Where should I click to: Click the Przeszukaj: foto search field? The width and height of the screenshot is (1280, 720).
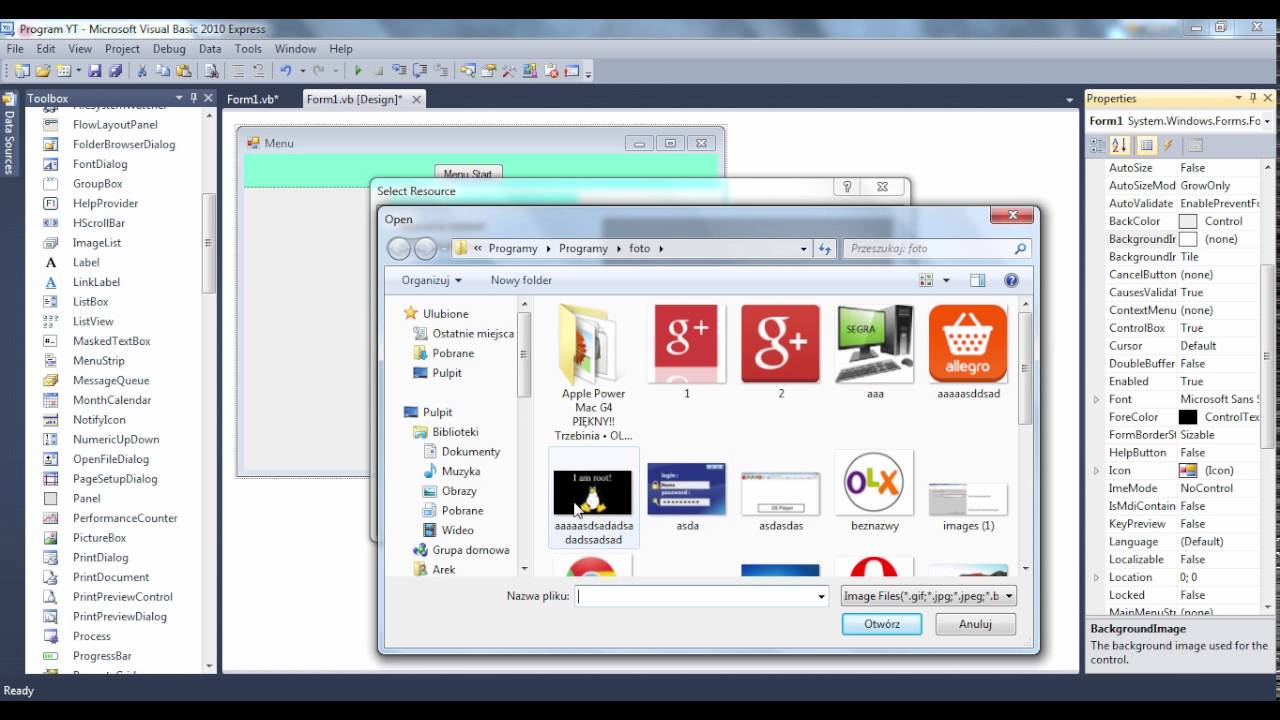(937, 248)
